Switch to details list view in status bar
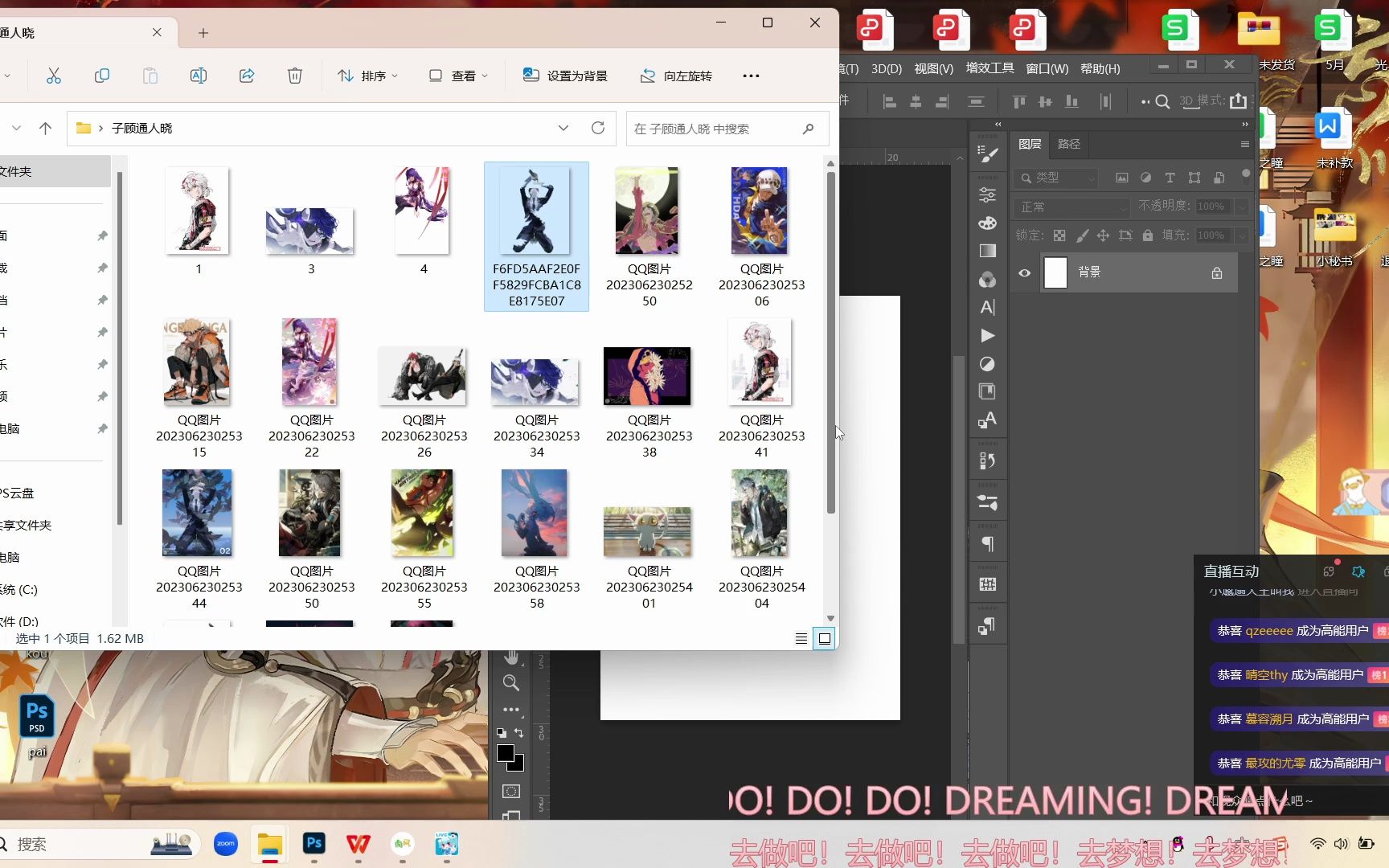The height and width of the screenshot is (868, 1389). click(801, 638)
